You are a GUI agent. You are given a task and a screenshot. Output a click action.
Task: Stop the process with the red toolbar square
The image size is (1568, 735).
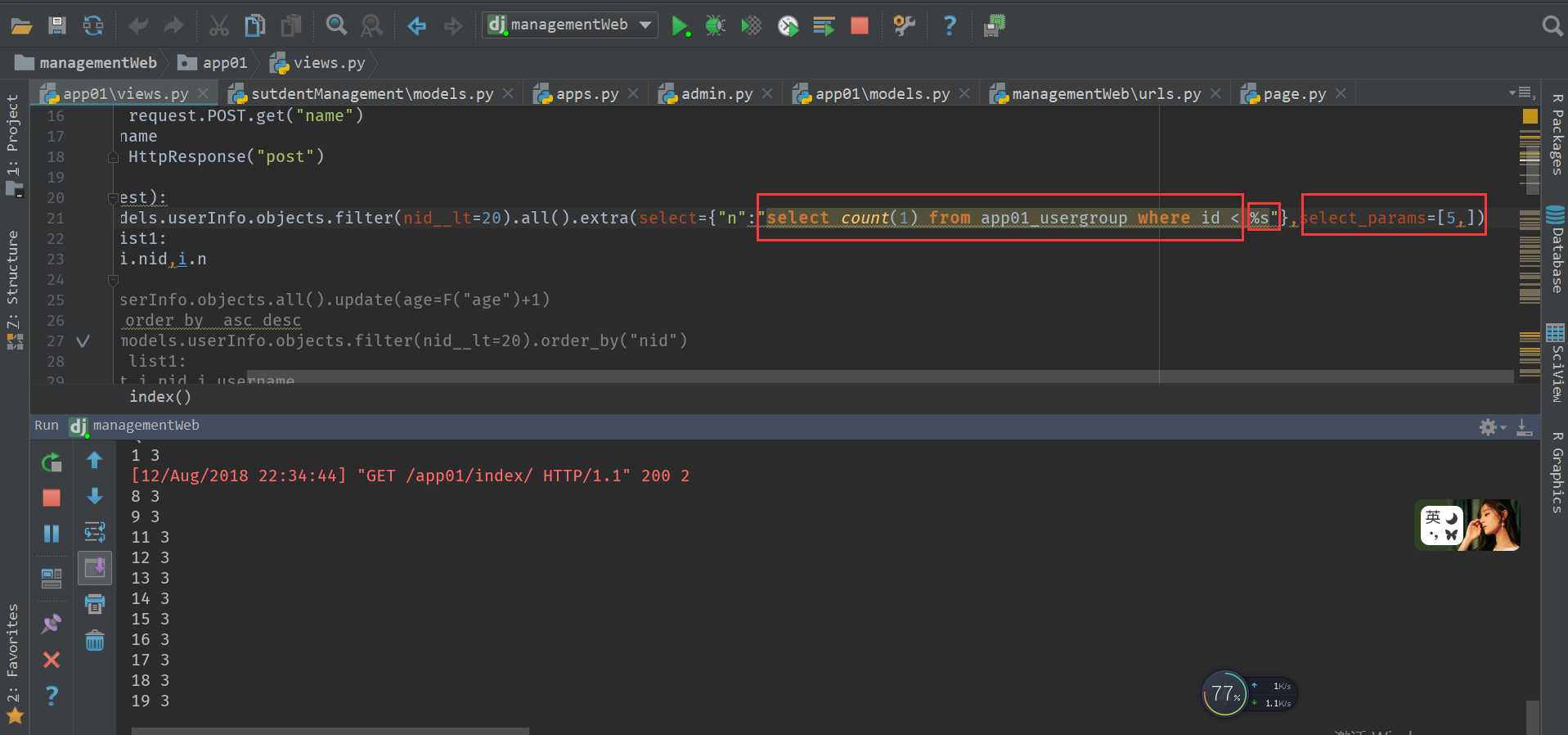point(860,26)
